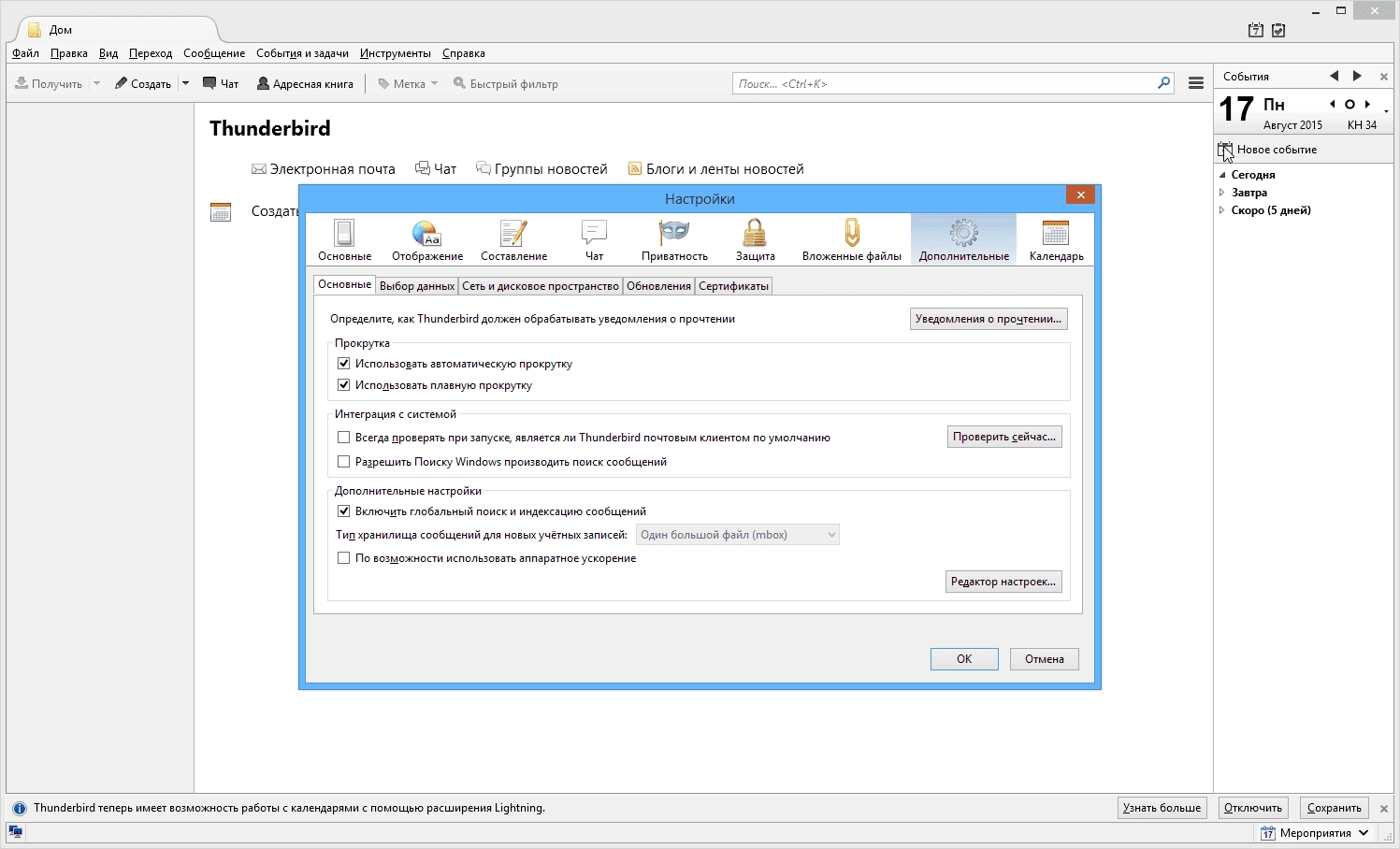This screenshot has width=1400, height=849.
Task: Click the Создать message toolbar button
Action: (143, 83)
